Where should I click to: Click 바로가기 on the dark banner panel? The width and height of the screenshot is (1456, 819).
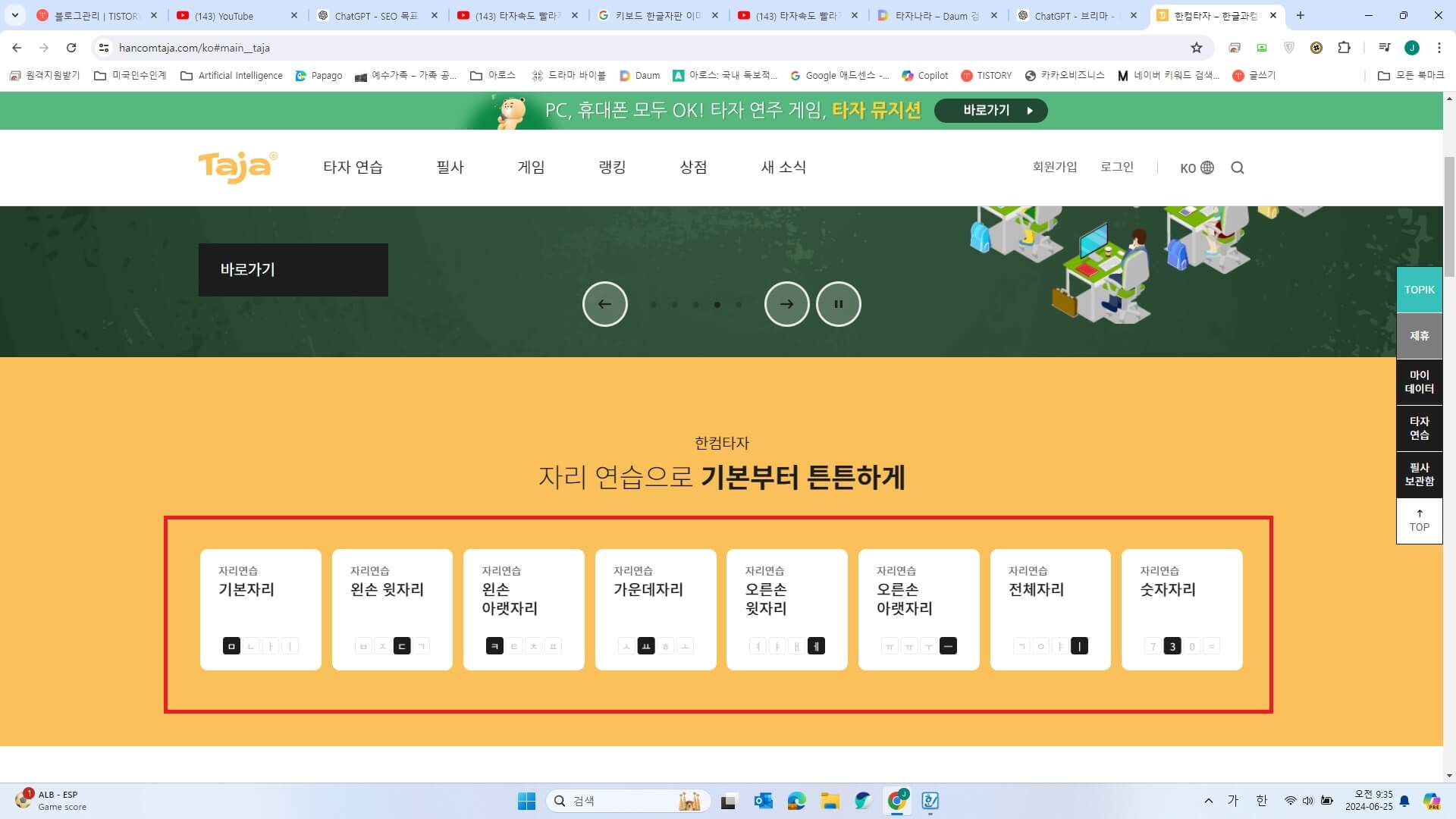pos(248,269)
